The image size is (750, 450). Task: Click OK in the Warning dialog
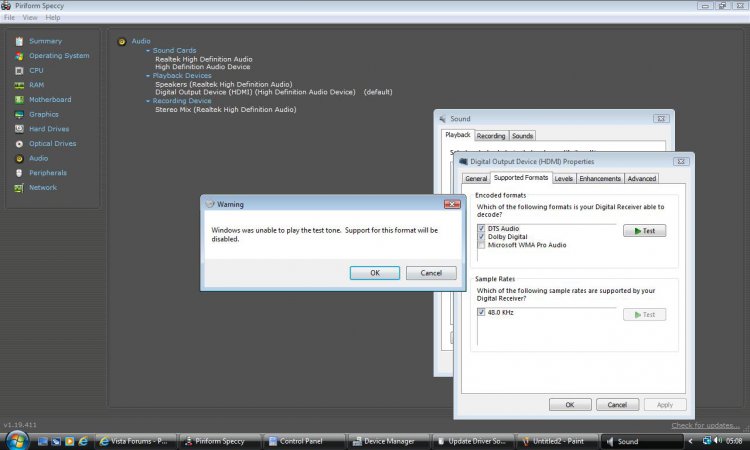[x=375, y=273]
